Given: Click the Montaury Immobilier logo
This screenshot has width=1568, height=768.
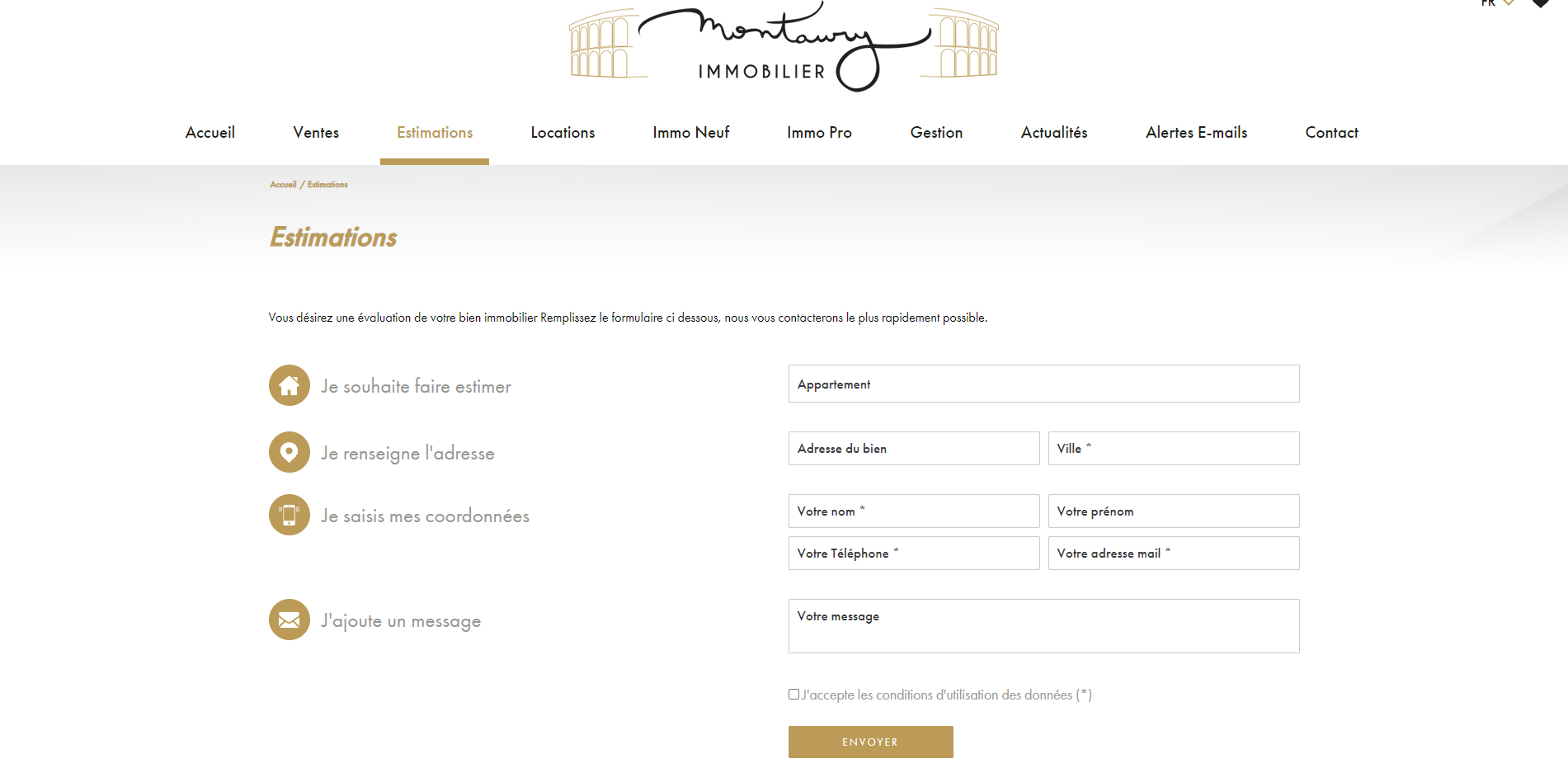Looking at the screenshot, I should (784, 46).
